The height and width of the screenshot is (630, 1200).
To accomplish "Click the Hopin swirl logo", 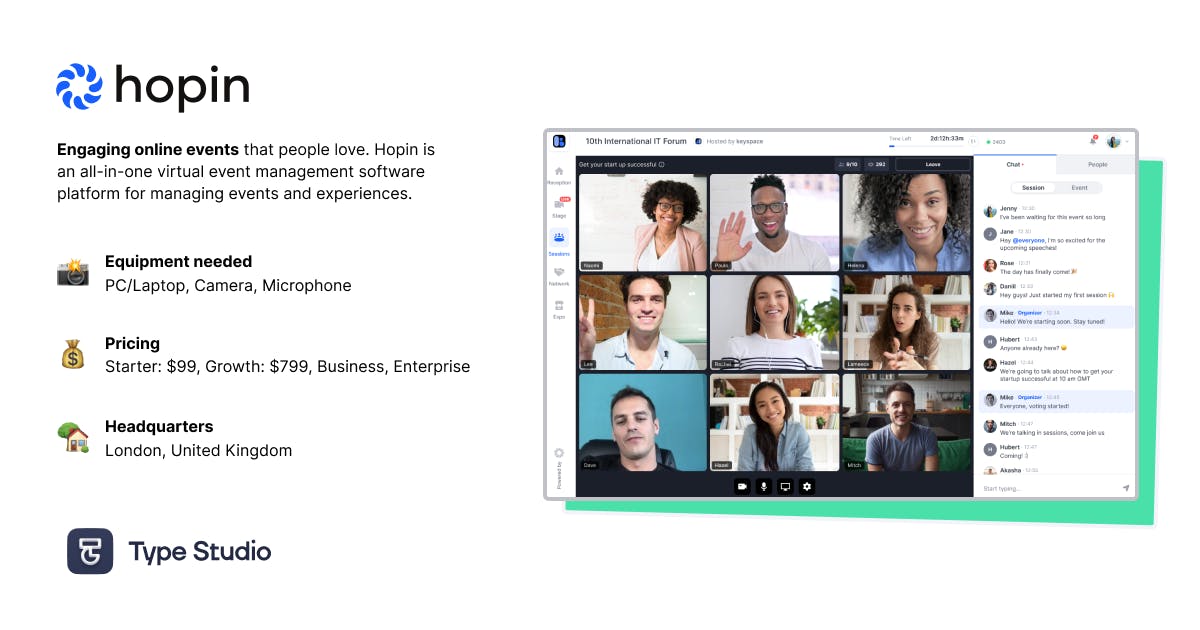I will tap(79, 86).
